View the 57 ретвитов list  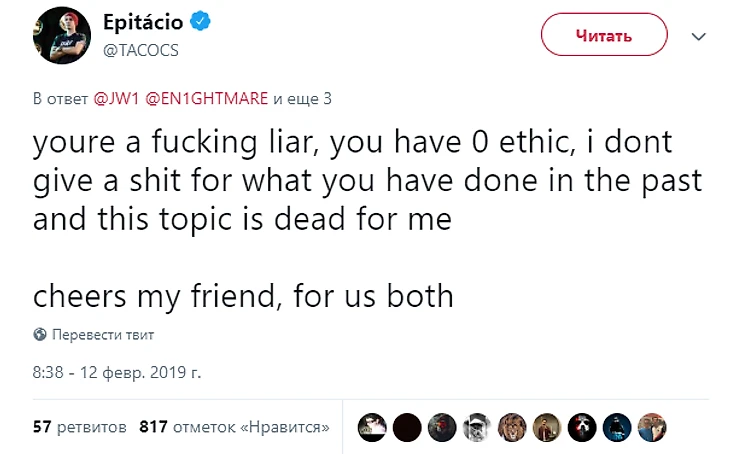[x=80, y=427]
